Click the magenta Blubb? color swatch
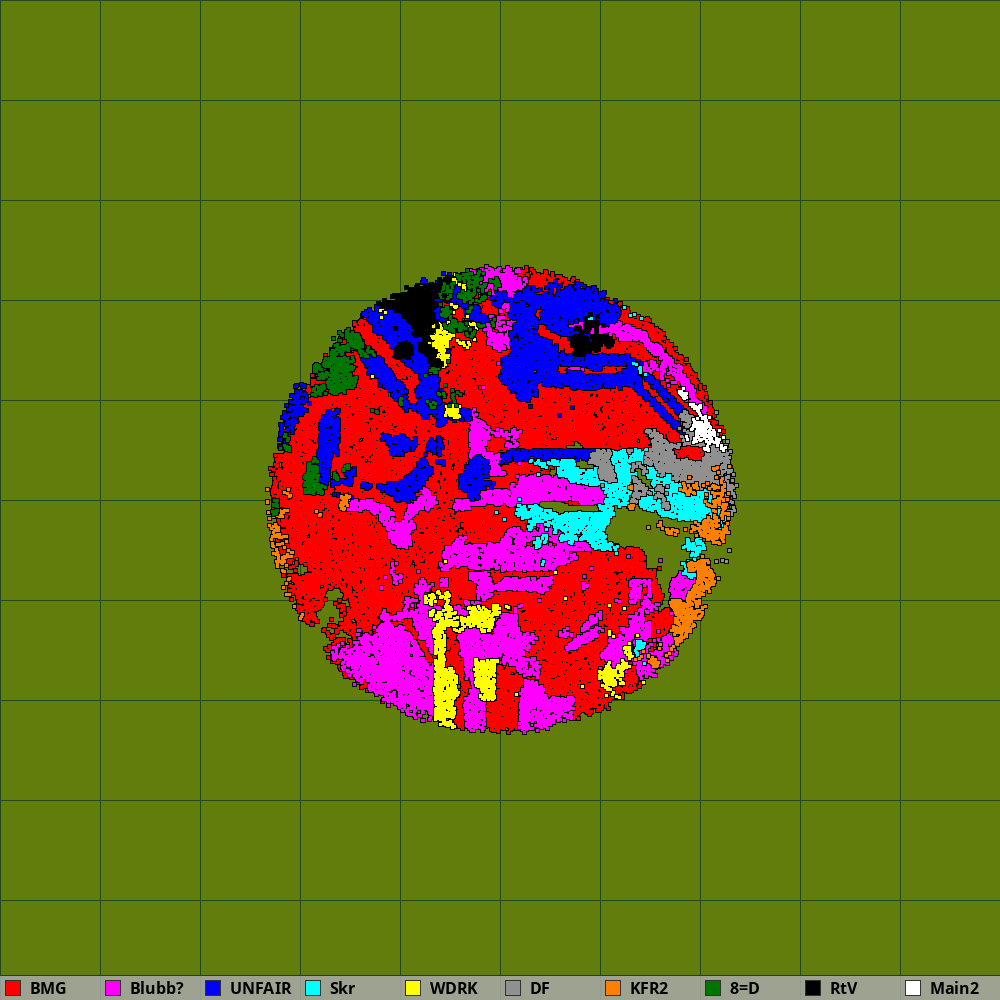 tap(113, 988)
